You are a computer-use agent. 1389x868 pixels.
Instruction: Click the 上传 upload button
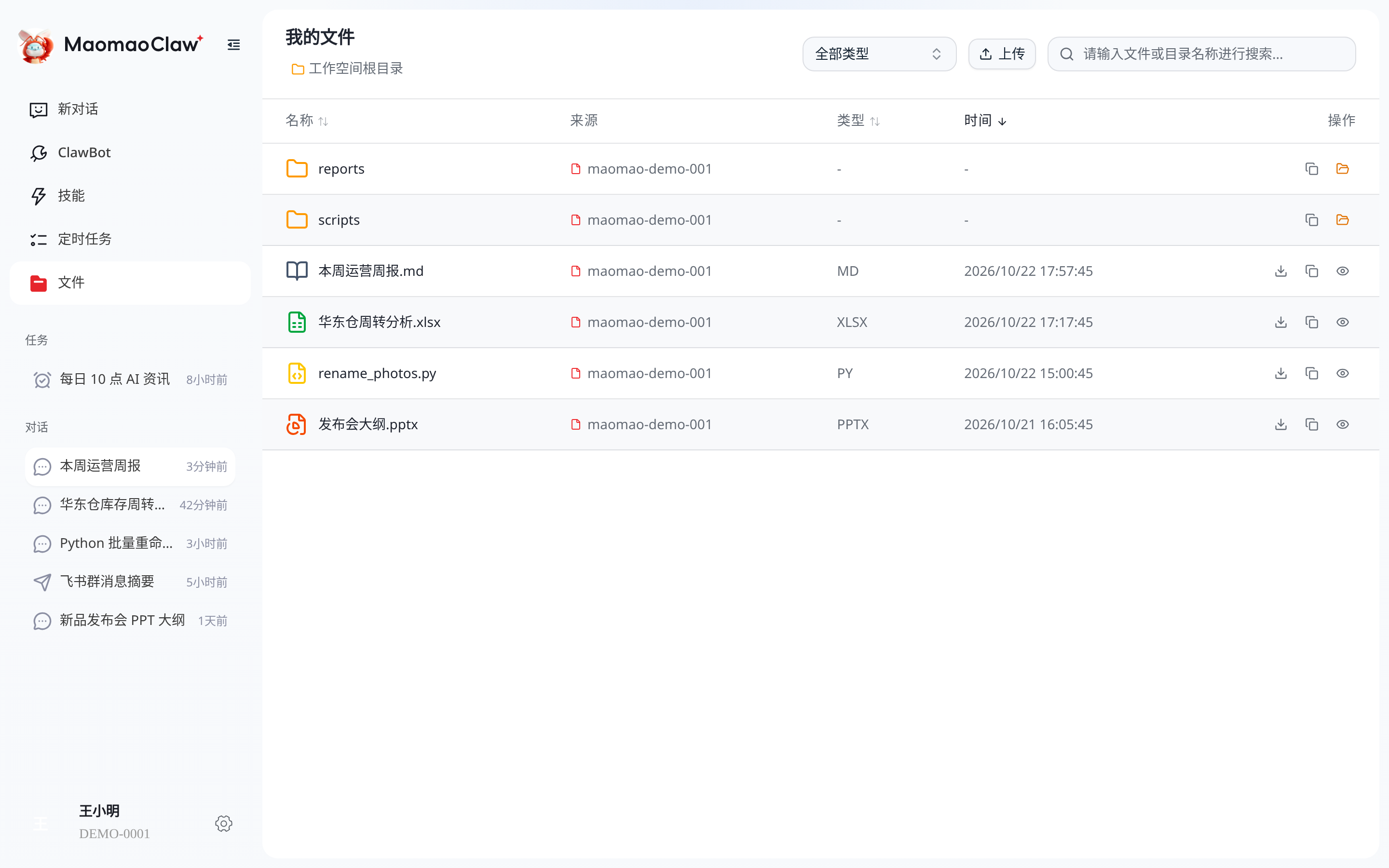(1002, 54)
